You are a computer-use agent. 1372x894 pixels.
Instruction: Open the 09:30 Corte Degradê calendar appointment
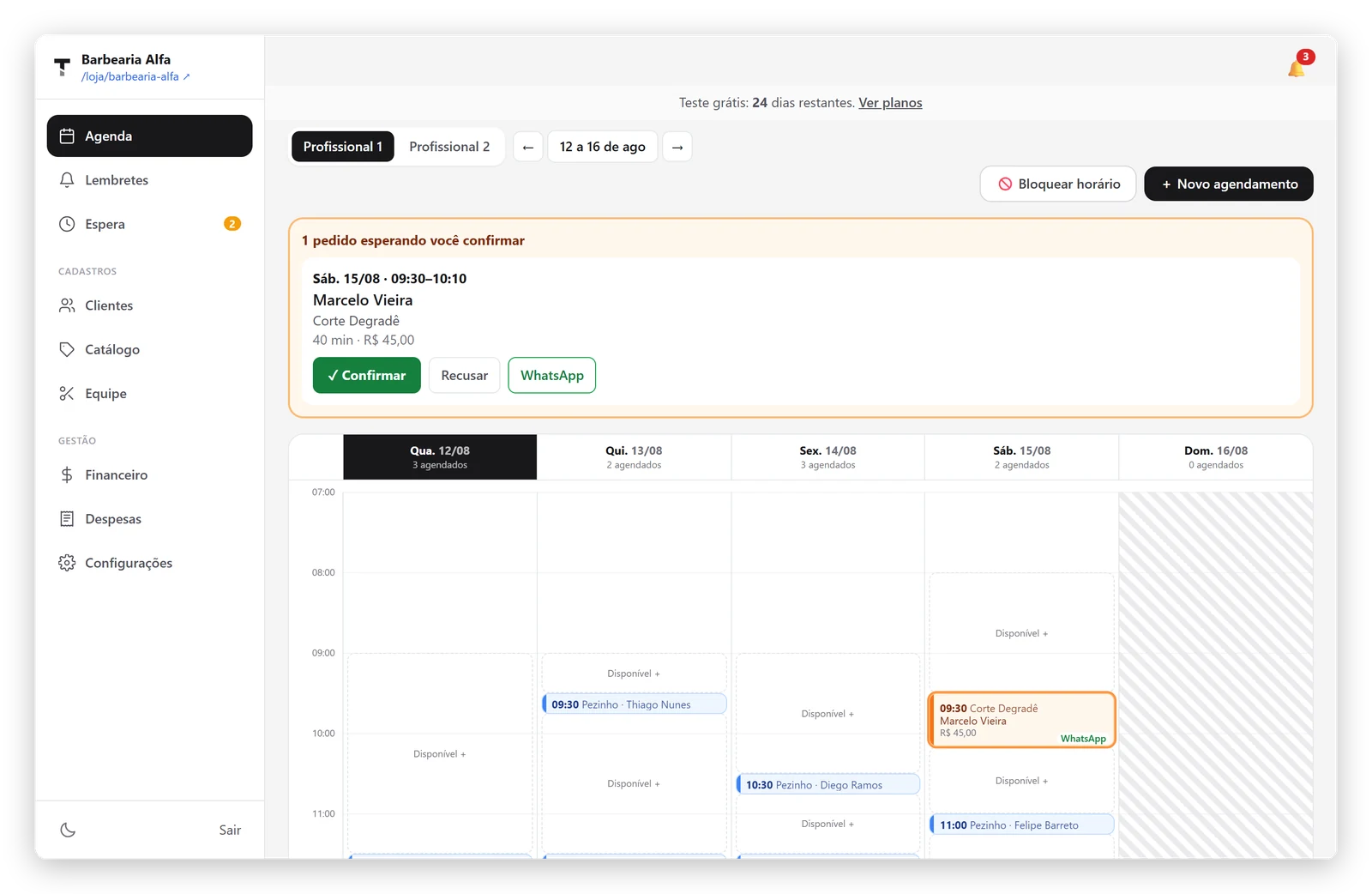pos(1022,720)
